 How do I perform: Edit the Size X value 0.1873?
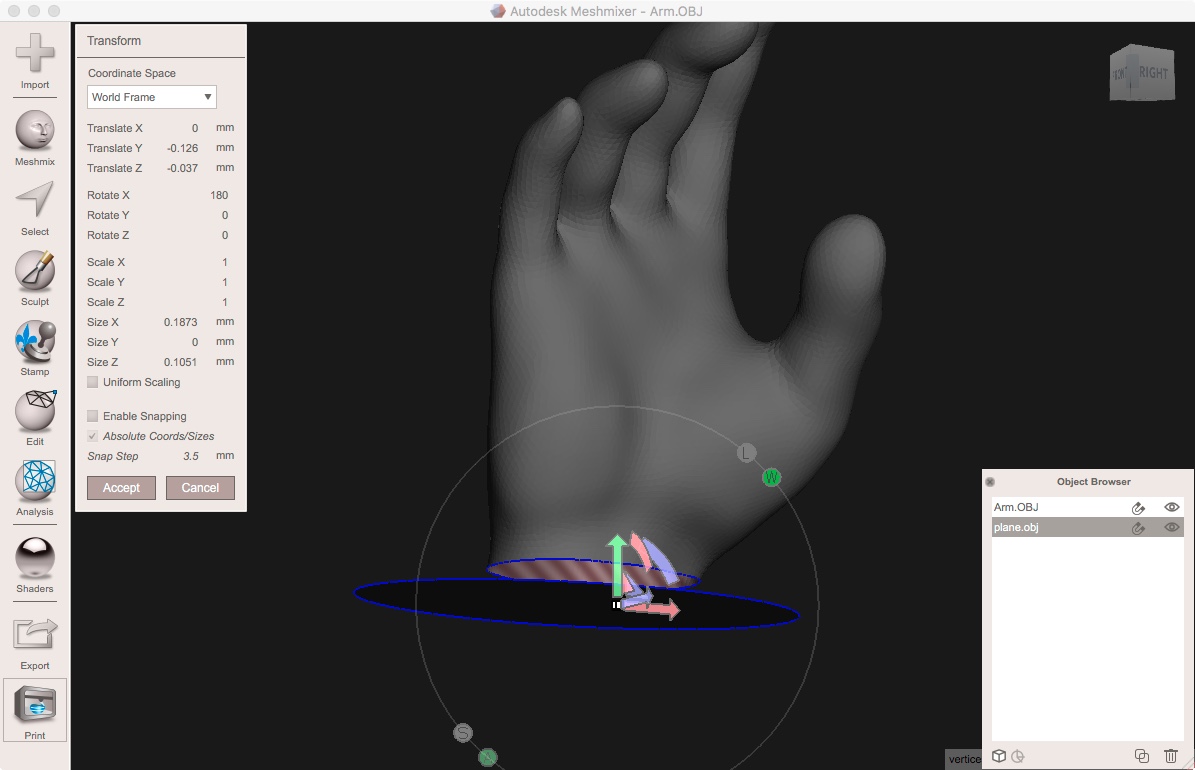coord(181,322)
